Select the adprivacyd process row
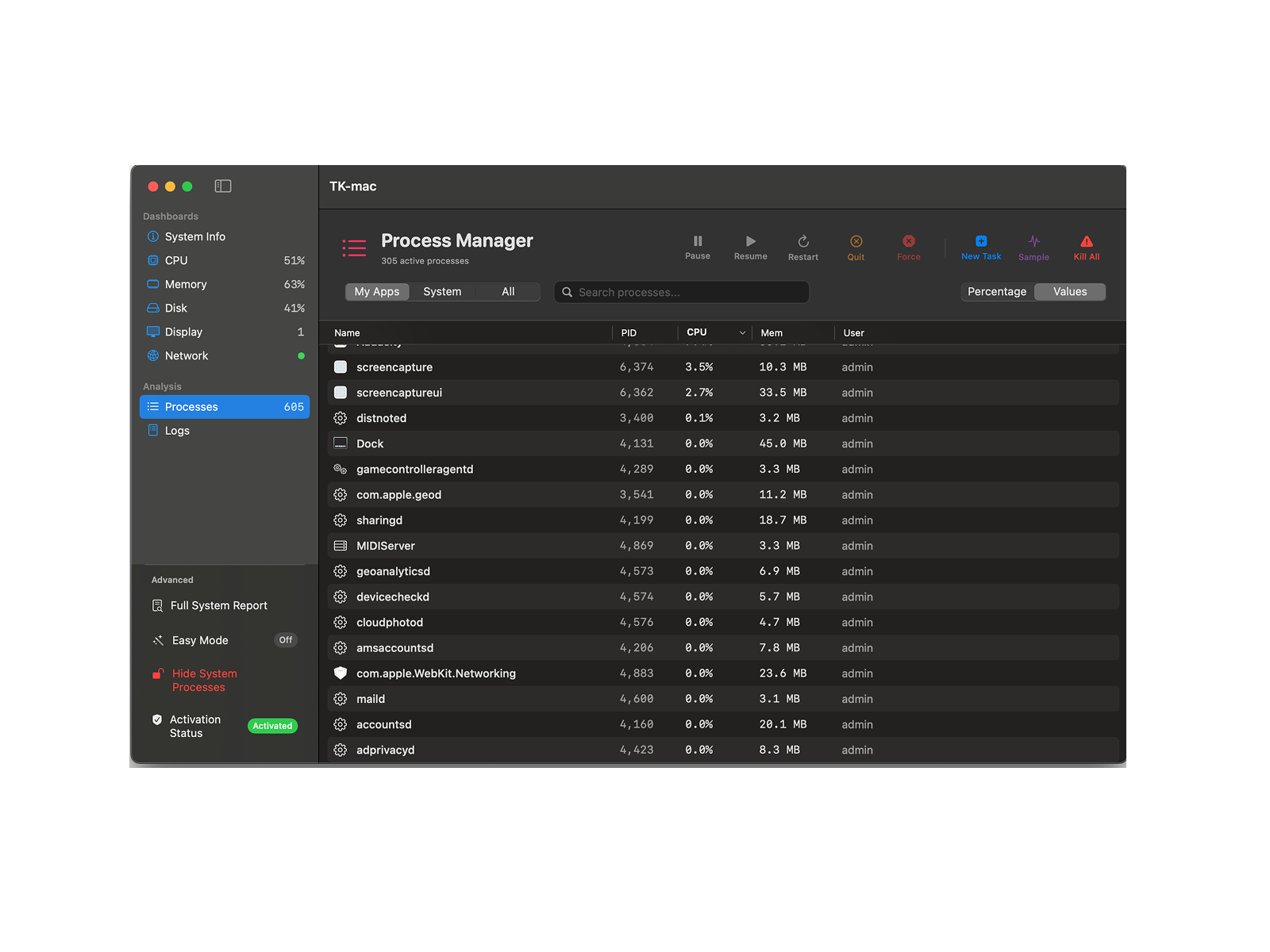1270x952 pixels. tap(723, 750)
